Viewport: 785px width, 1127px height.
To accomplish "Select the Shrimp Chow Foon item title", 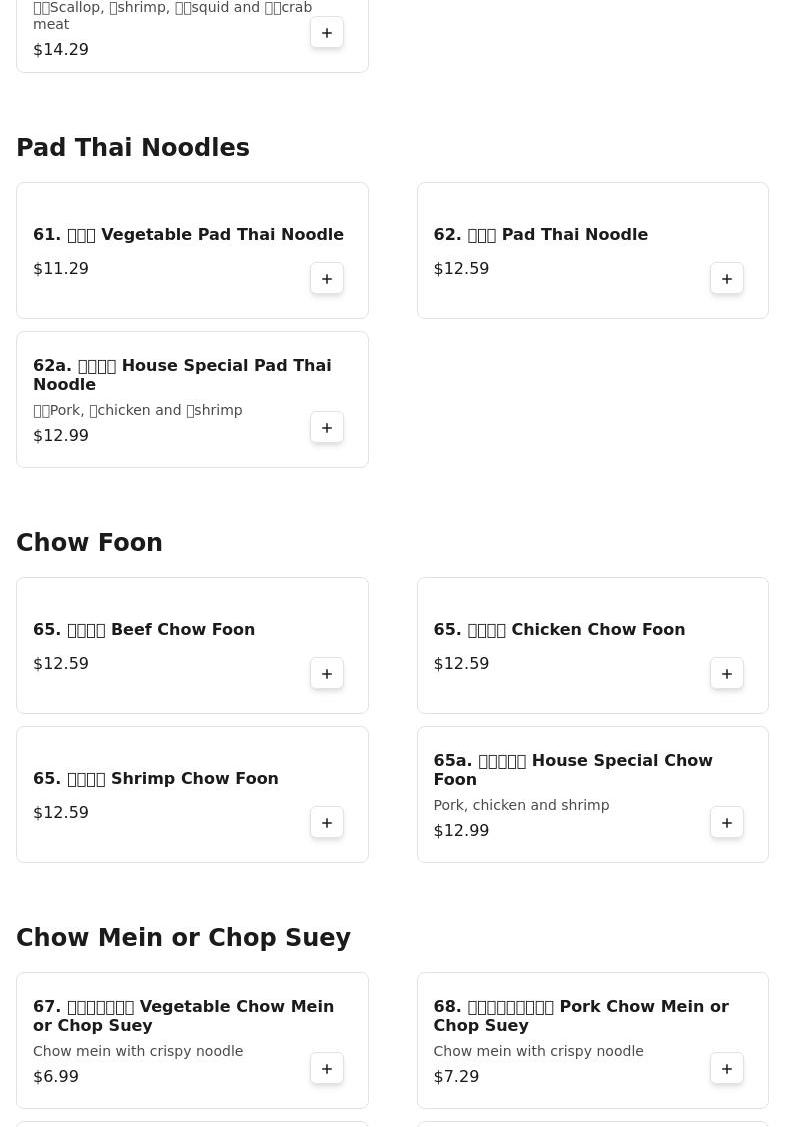I will [x=156, y=779].
